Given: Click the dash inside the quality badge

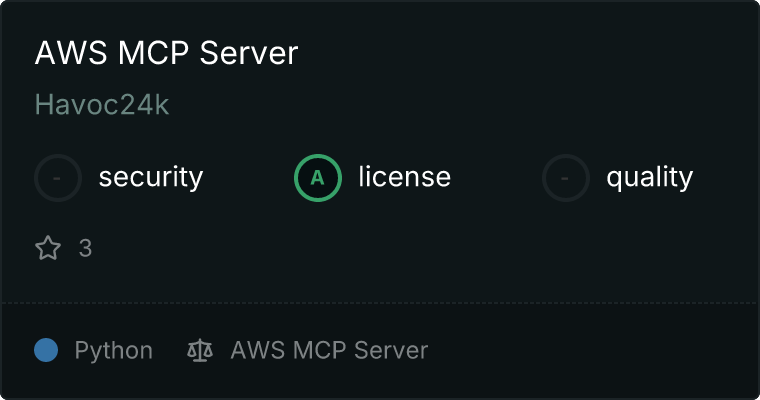Looking at the screenshot, I should click(x=566, y=178).
